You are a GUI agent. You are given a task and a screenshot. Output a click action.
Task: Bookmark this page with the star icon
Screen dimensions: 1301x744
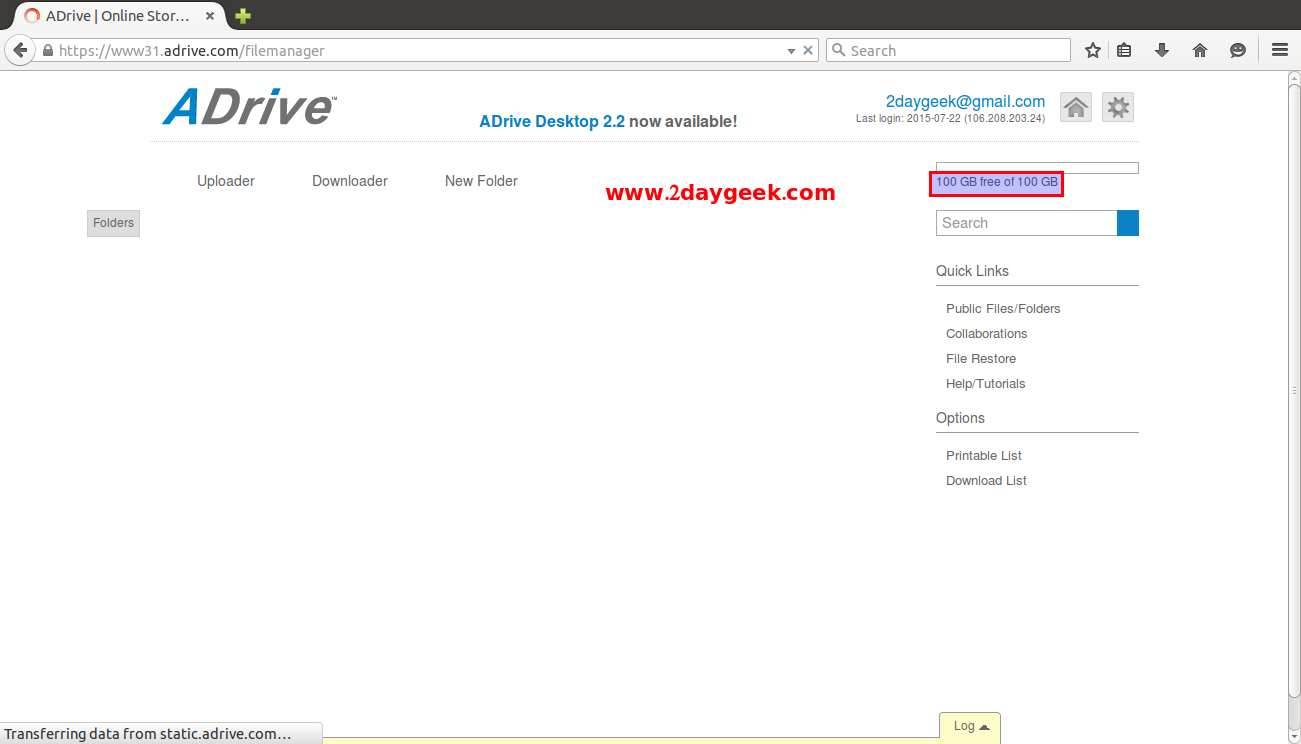(x=1093, y=50)
